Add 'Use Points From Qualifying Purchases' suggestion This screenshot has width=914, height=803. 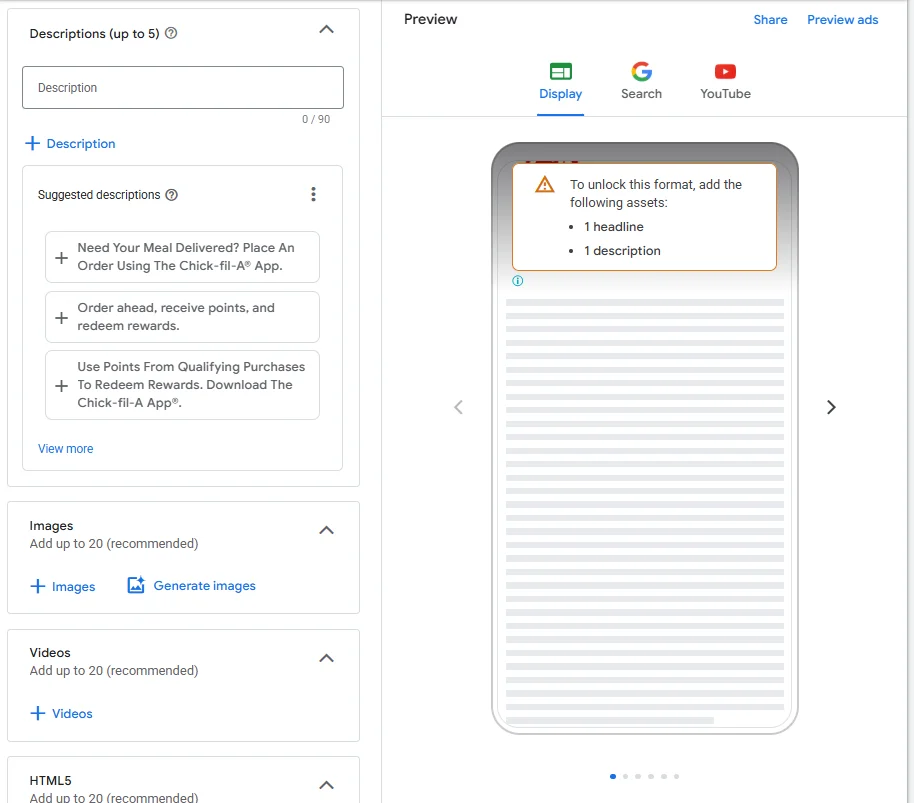point(182,385)
